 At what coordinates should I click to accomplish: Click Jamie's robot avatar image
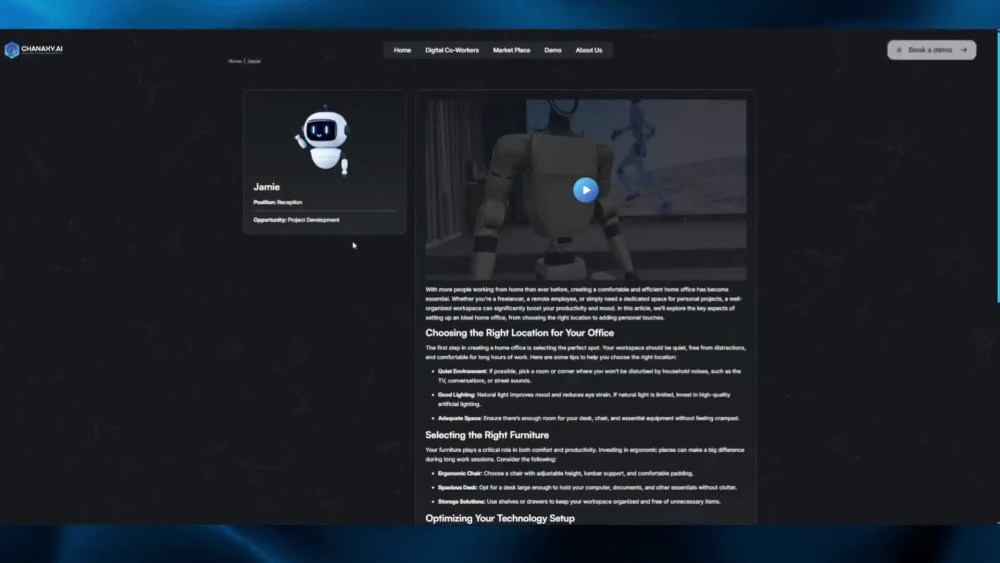click(x=323, y=140)
